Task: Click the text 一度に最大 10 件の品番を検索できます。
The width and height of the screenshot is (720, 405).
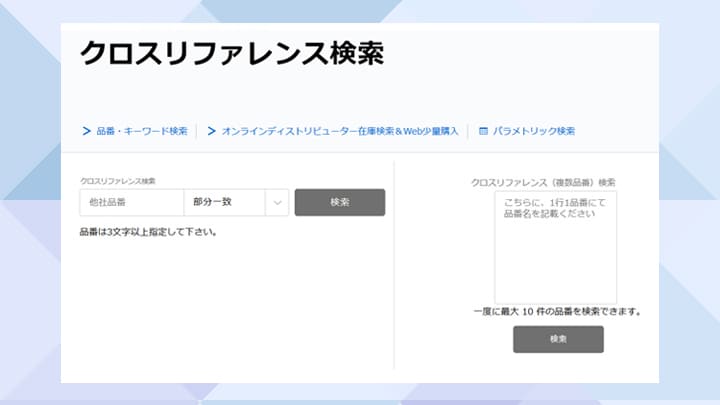Action: [557, 312]
